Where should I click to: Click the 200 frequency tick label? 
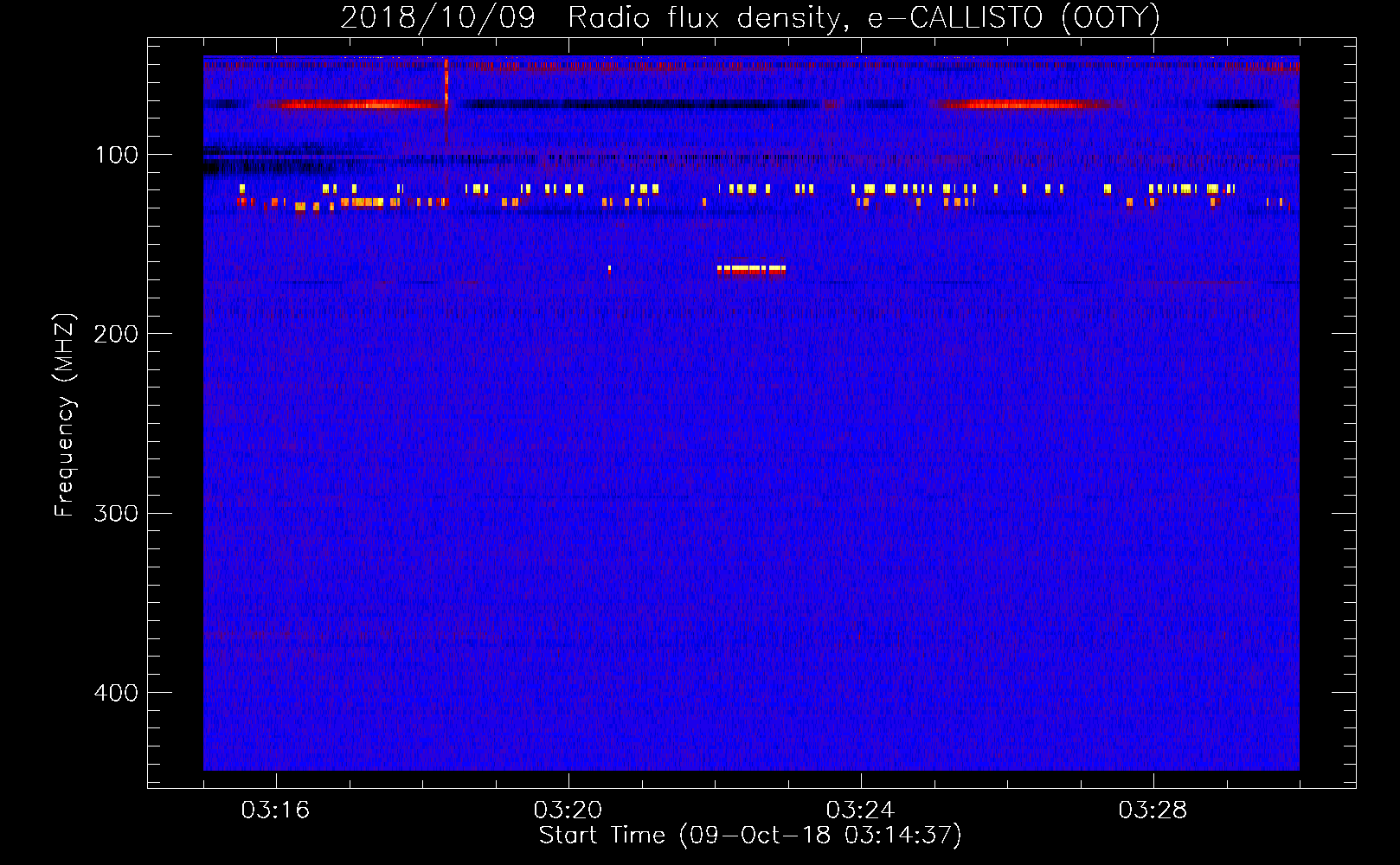(x=116, y=334)
